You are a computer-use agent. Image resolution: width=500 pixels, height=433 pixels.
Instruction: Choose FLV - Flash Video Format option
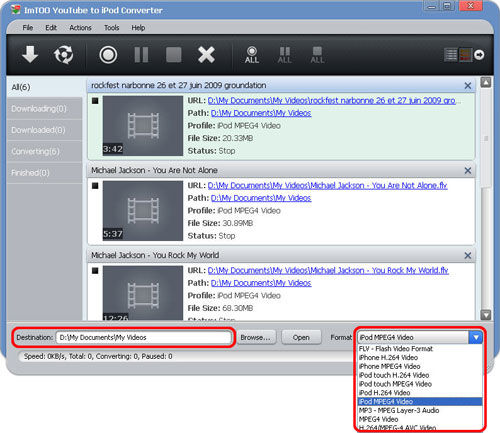coord(420,349)
